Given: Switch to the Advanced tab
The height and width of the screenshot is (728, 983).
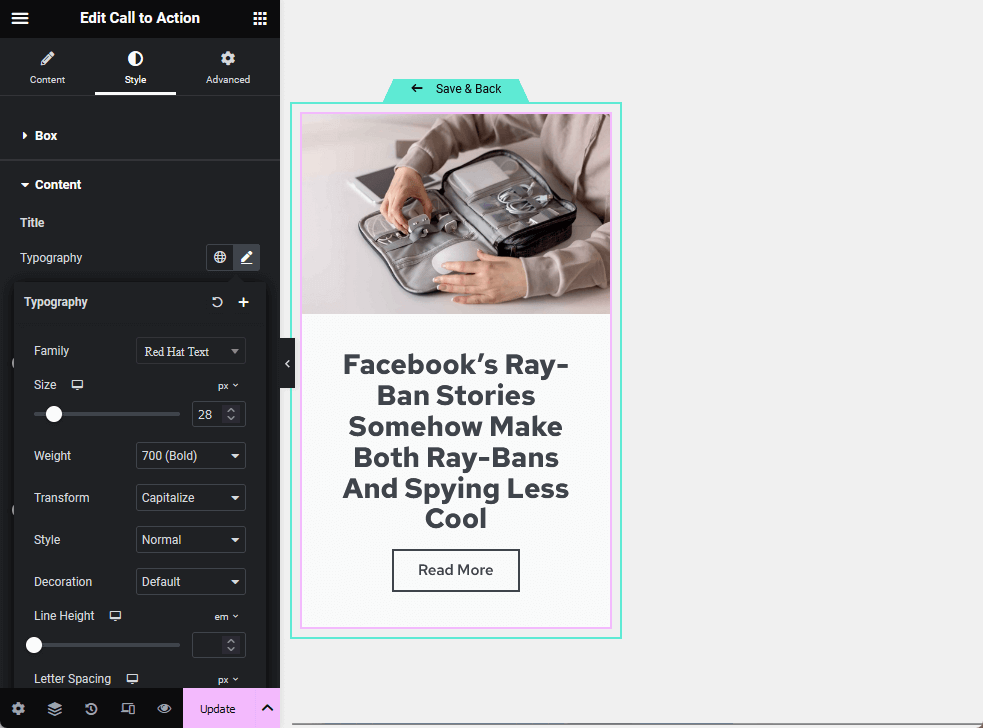Looking at the screenshot, I should coord(228,67).
